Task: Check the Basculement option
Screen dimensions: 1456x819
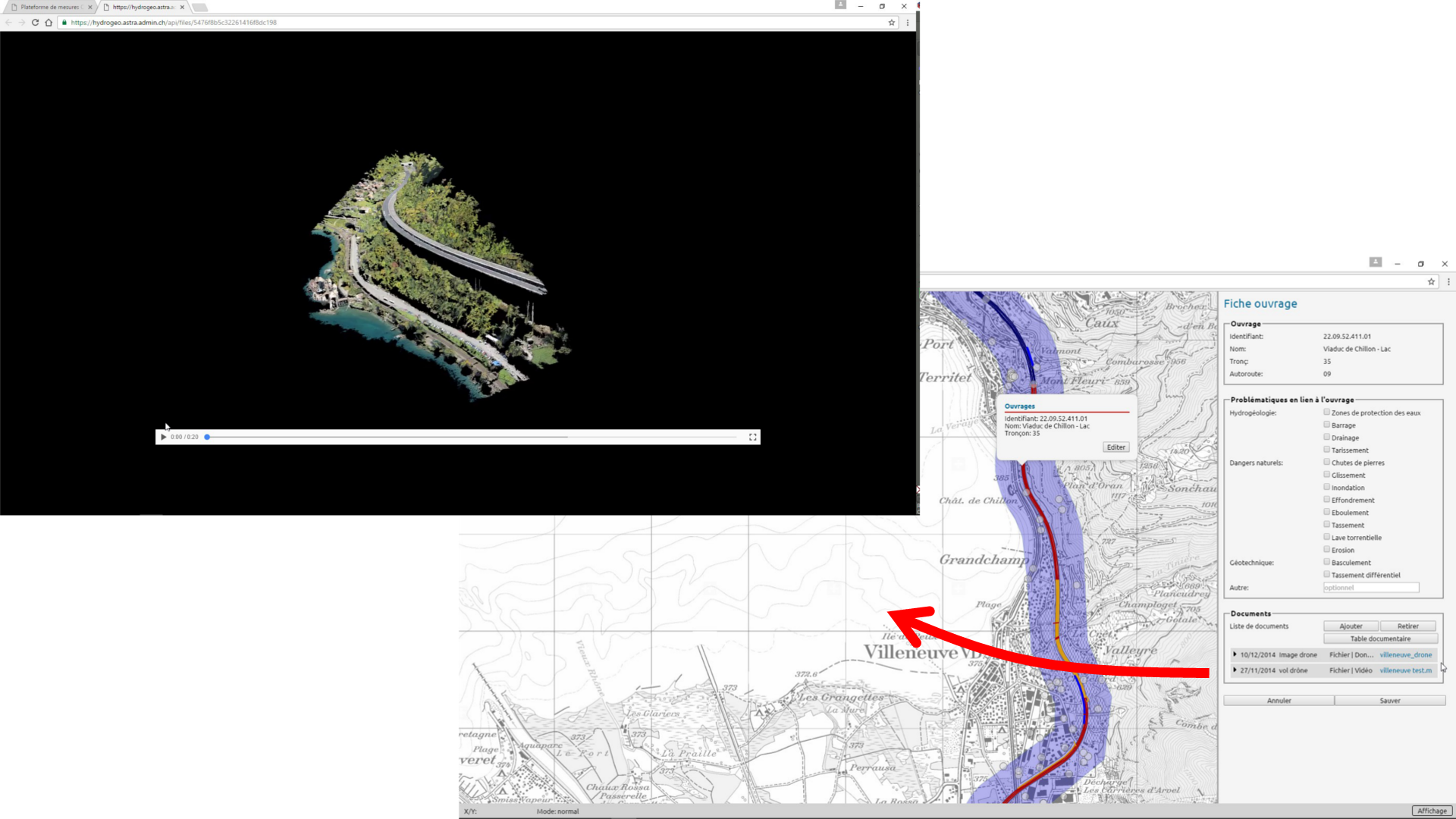Action: pos(1327,562)
